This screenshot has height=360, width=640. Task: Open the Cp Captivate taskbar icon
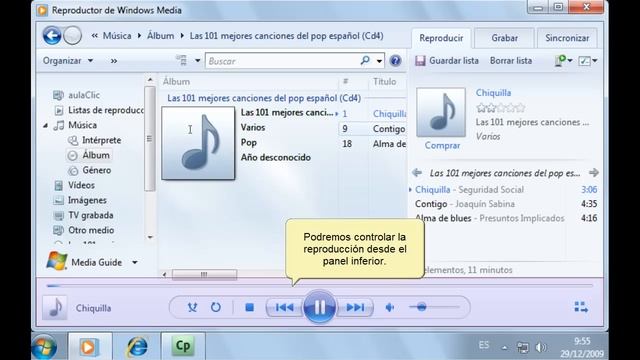pyautogui.click(x=183, y=347)
